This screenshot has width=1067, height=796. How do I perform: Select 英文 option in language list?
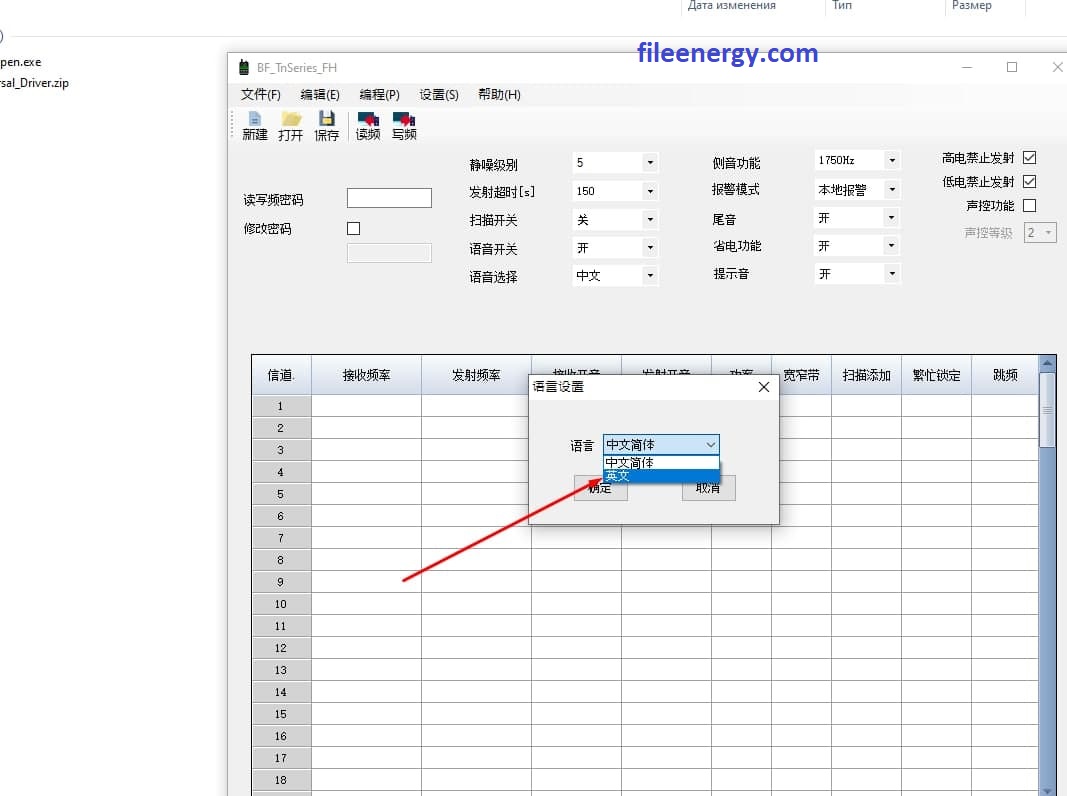click(661, 476)
